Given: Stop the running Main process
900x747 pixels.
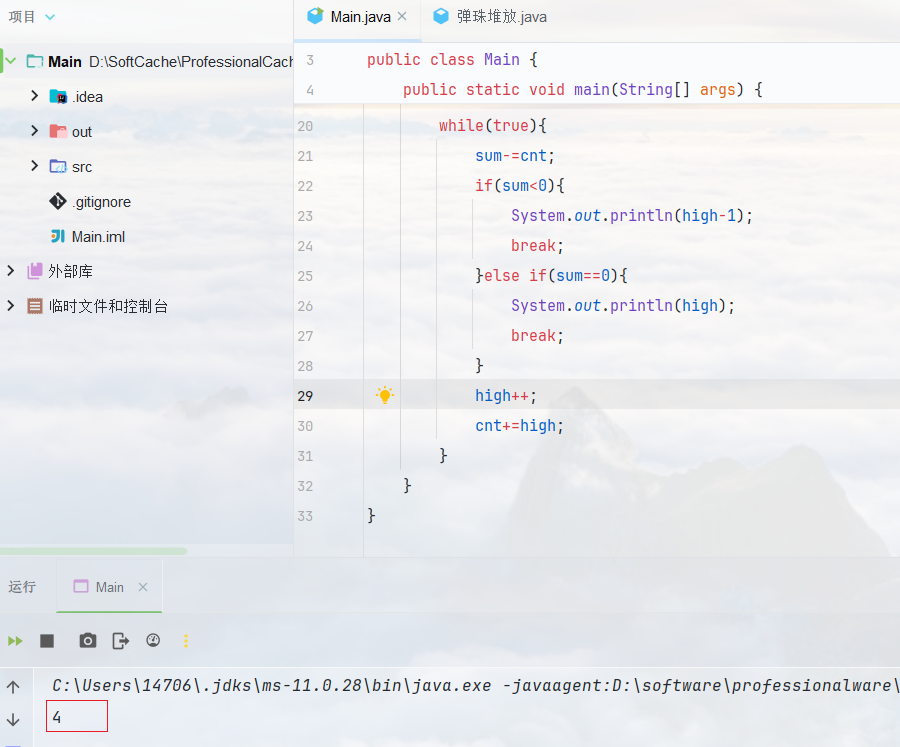Looking at the screenshot, I should (x=47, y=641).
